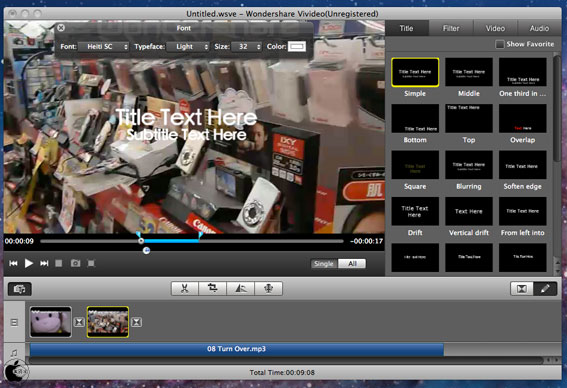
Task: Click the Subtitle Text Here overlay
Action: (186, 135)
